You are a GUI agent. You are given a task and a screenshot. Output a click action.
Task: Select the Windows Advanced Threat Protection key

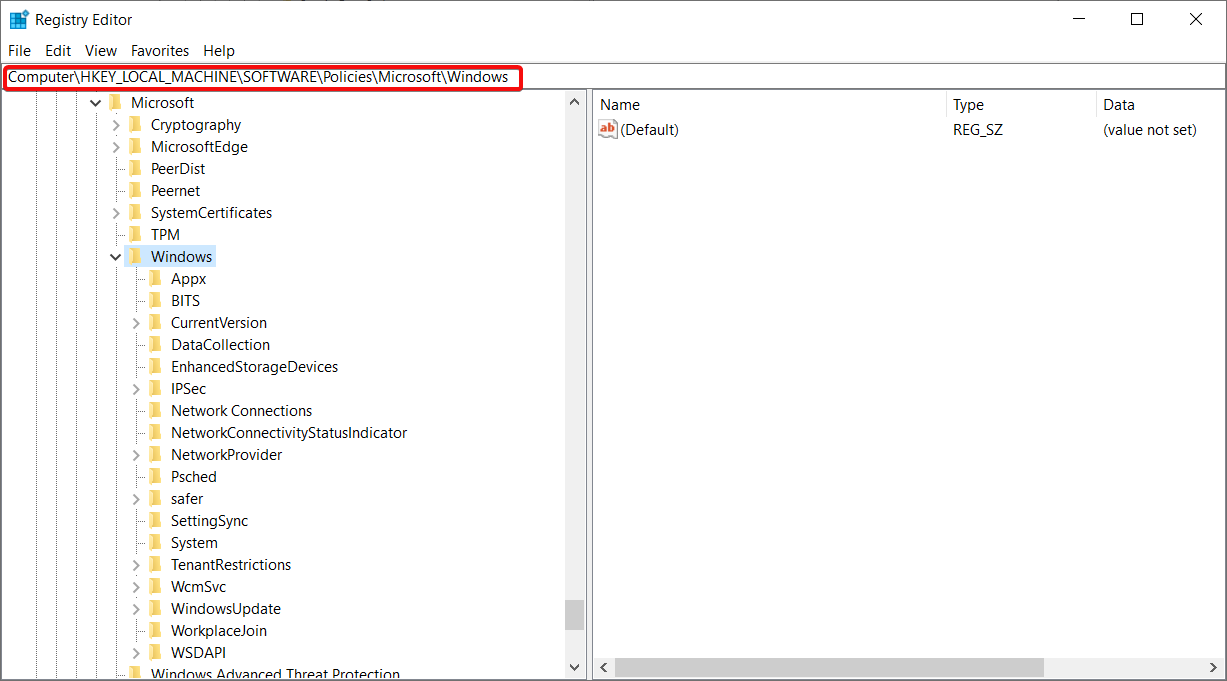coord(275,674)
